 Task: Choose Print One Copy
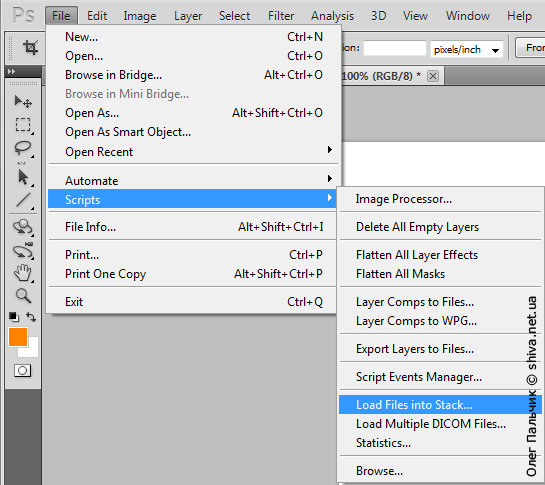point(193,274)
